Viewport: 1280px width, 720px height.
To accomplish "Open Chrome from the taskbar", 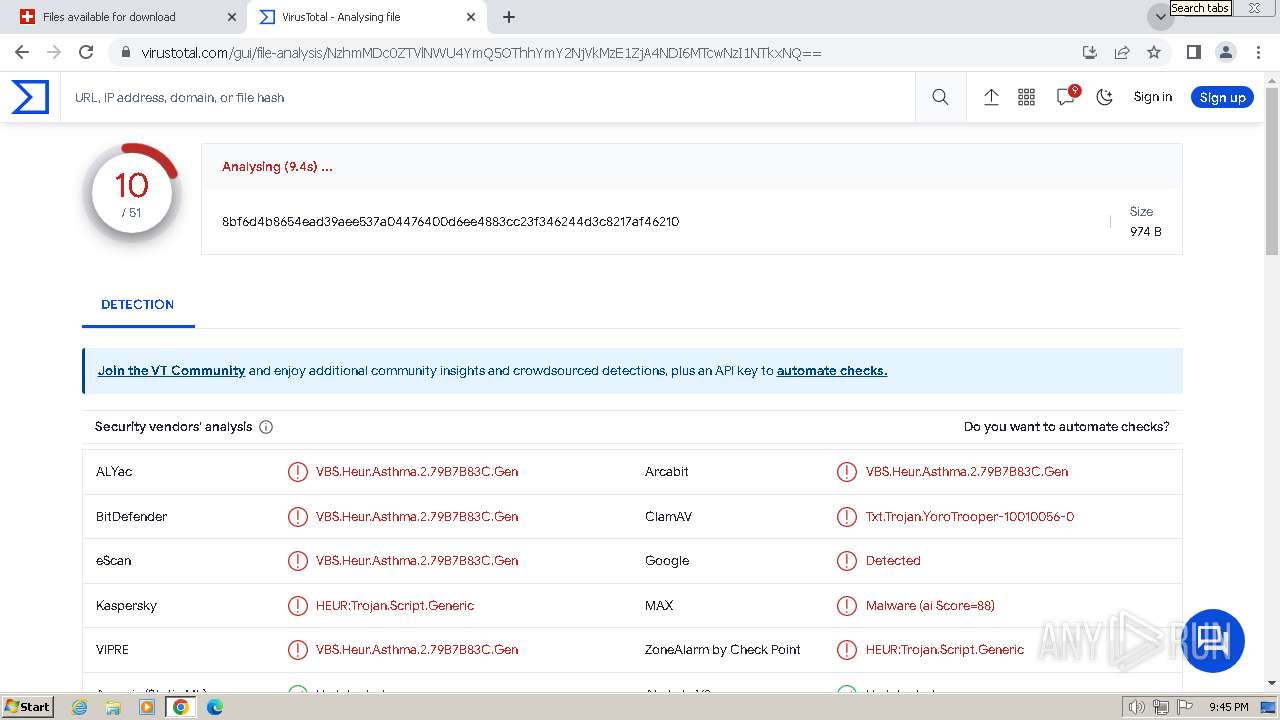I will tap(181, 707).
